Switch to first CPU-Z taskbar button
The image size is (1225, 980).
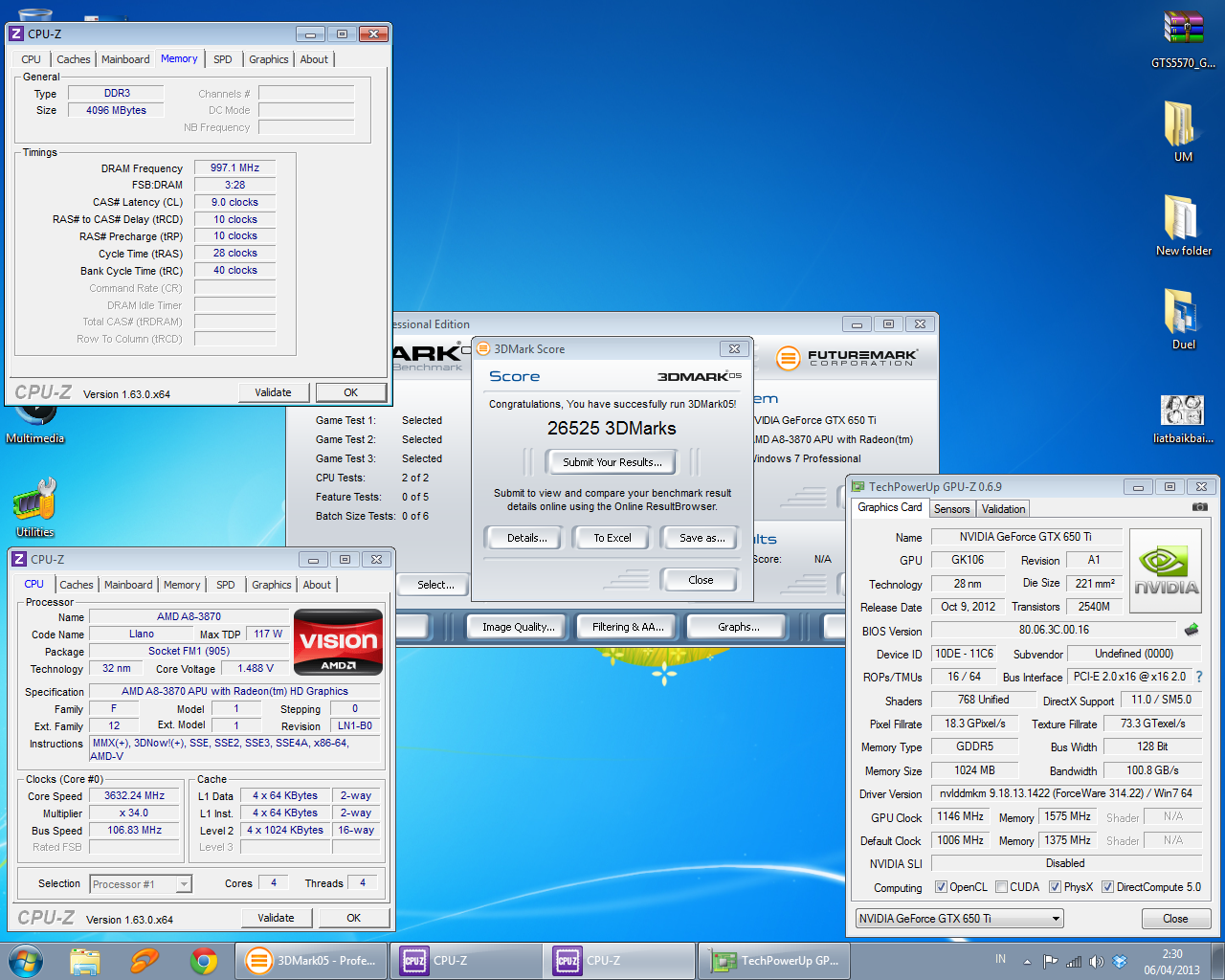(465, 961)
